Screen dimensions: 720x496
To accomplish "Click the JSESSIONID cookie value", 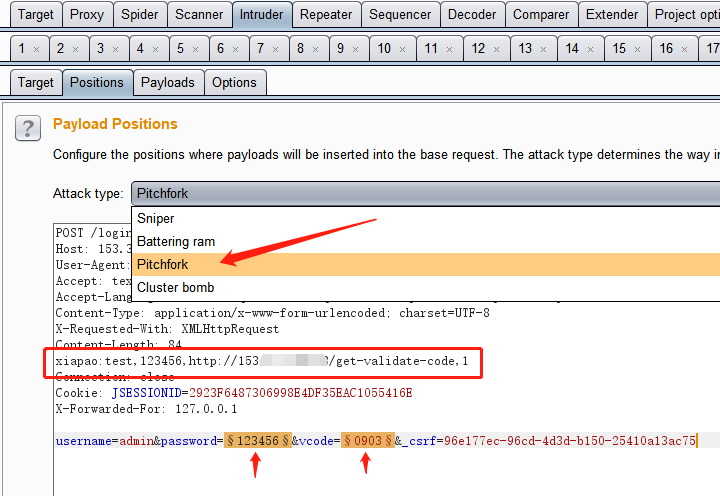I will (x=300, y=393).
